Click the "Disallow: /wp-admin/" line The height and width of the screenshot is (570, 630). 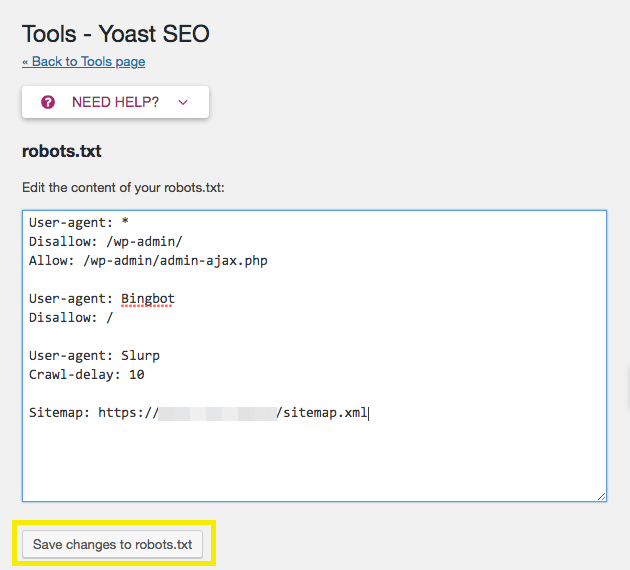106,241
